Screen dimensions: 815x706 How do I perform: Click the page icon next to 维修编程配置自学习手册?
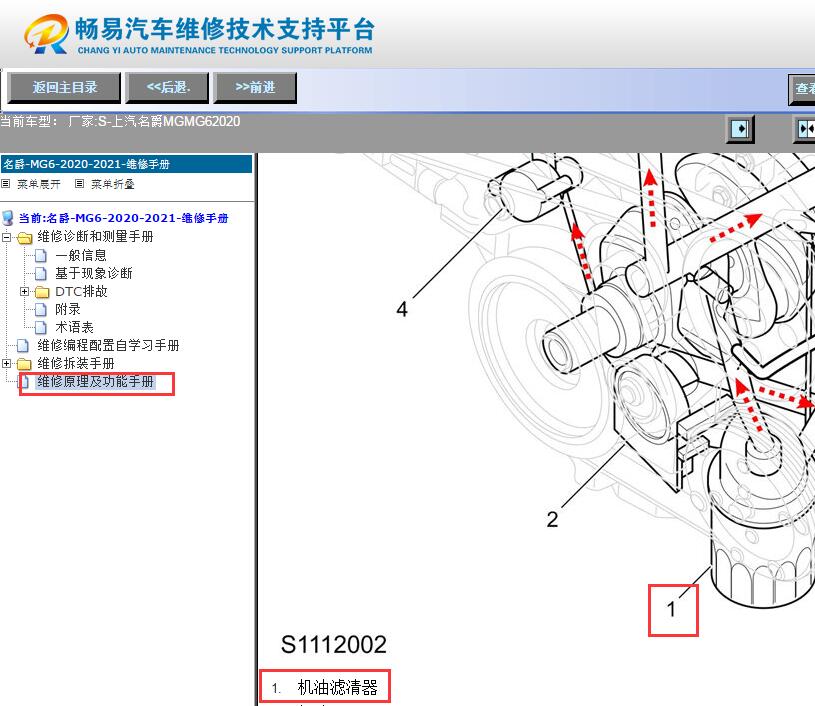pyautogui.click(x=22, y=346)
